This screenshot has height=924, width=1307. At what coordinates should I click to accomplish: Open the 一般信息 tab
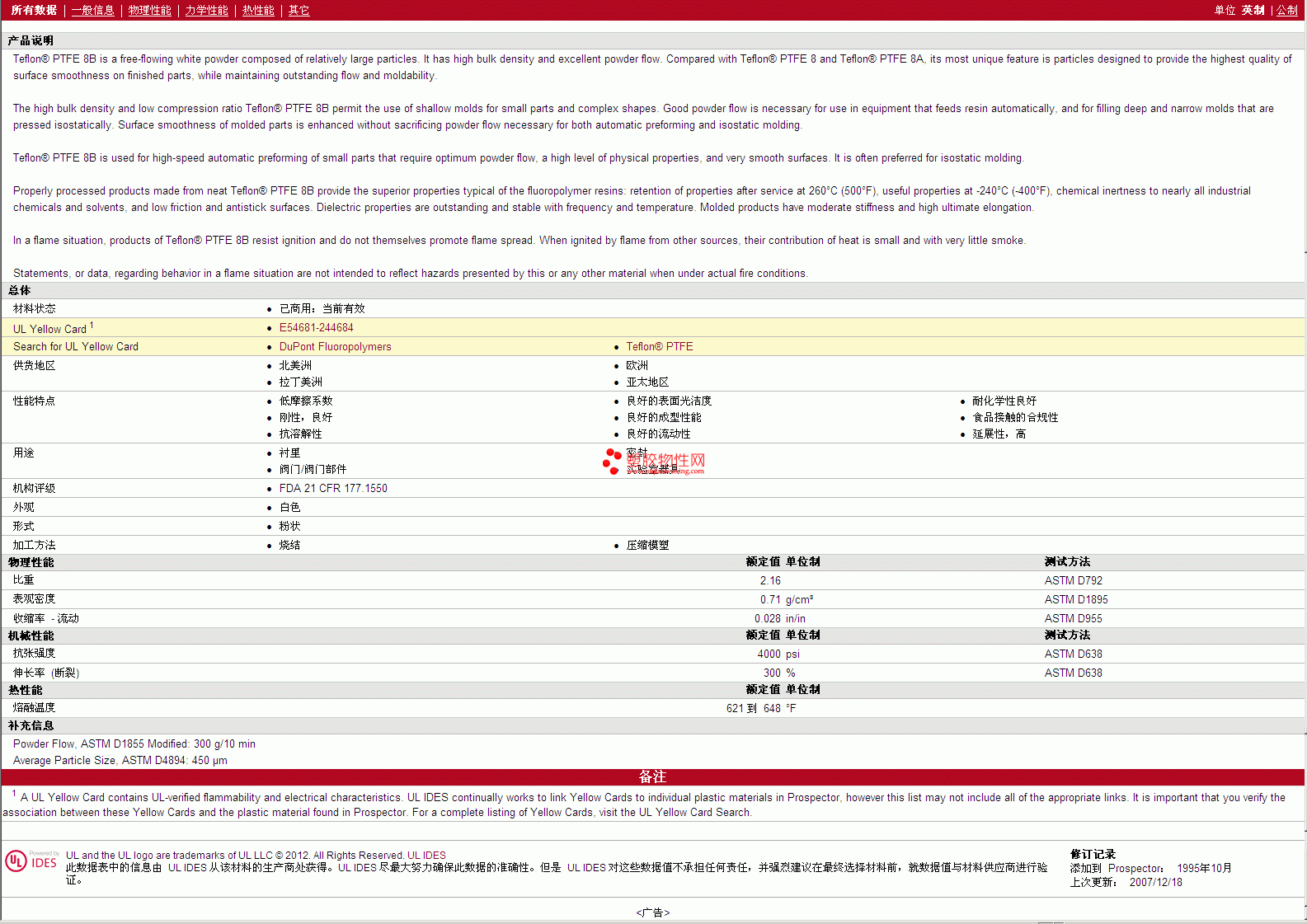(x=92, y=10)
